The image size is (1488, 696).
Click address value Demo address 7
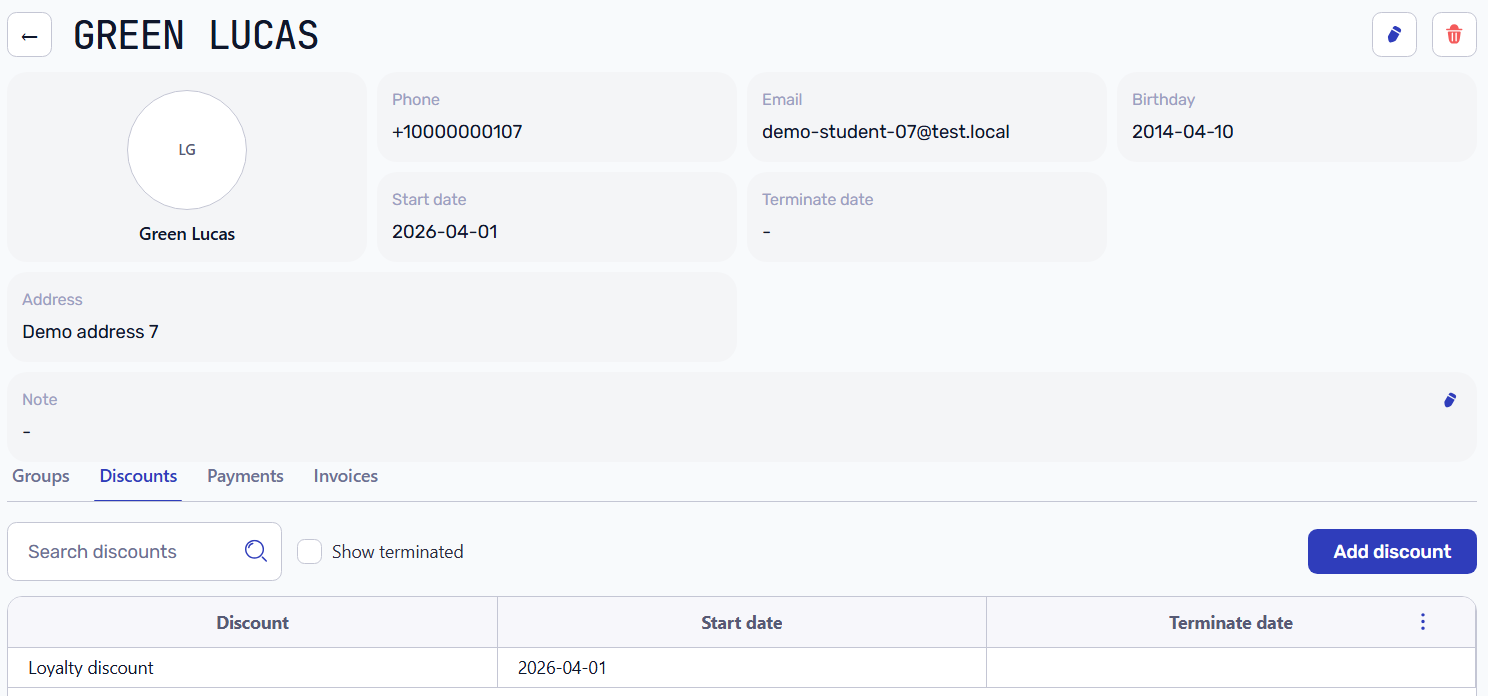[90, 332]
